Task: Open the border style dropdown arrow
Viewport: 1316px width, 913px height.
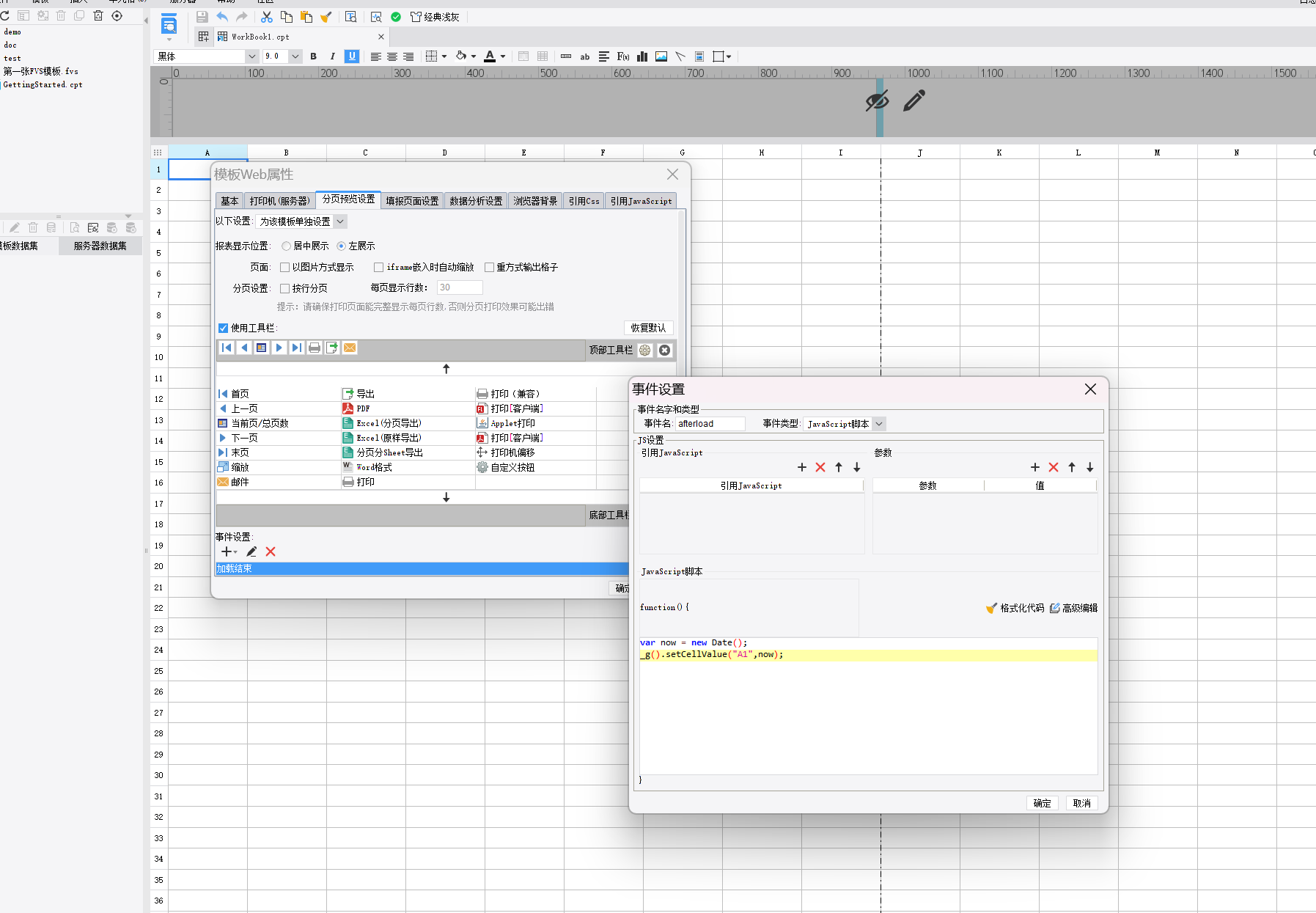Action: [444, 56]
